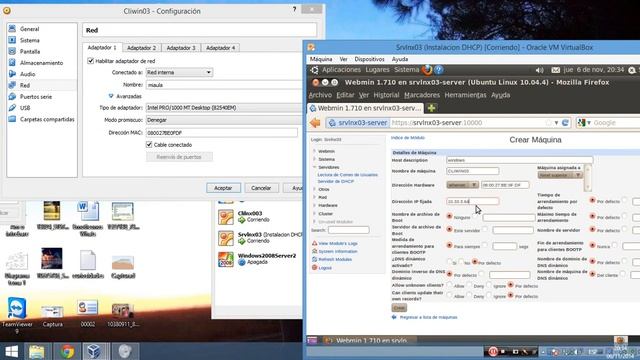Switch to Adaptador 3 tab
This screenshot has height=360, width=640.
(181, 48)
